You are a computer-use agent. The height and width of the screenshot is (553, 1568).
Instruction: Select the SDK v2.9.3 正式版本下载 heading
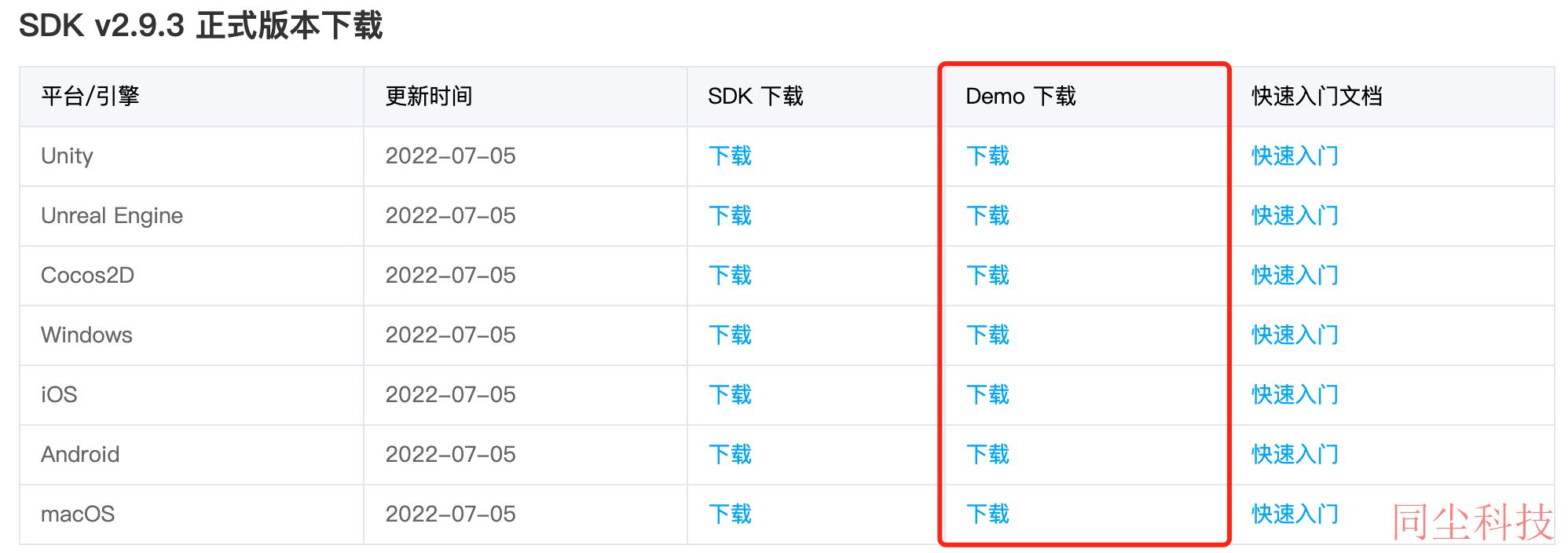click(x=200, y=25)
